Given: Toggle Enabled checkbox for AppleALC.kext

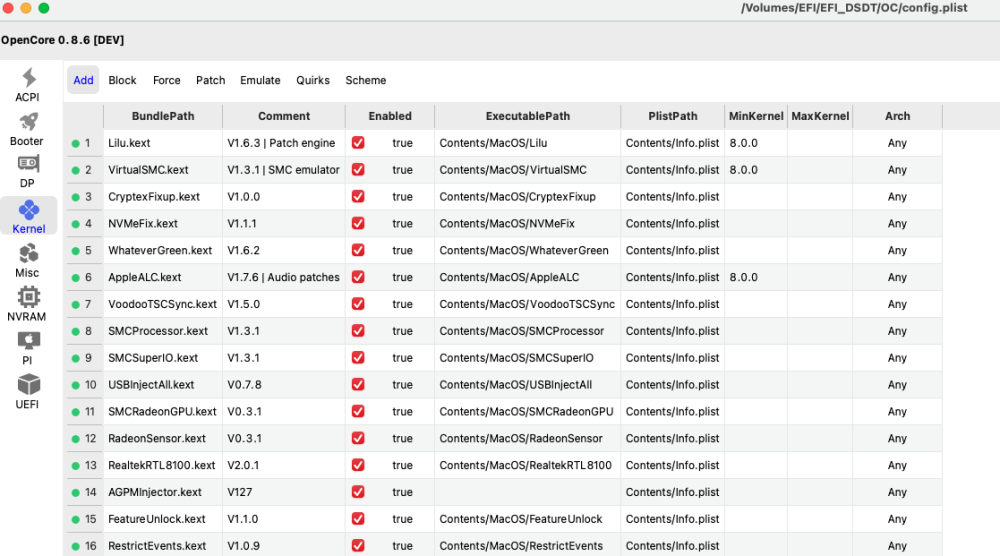Looking at the screenshot, I should coord(358,277).
